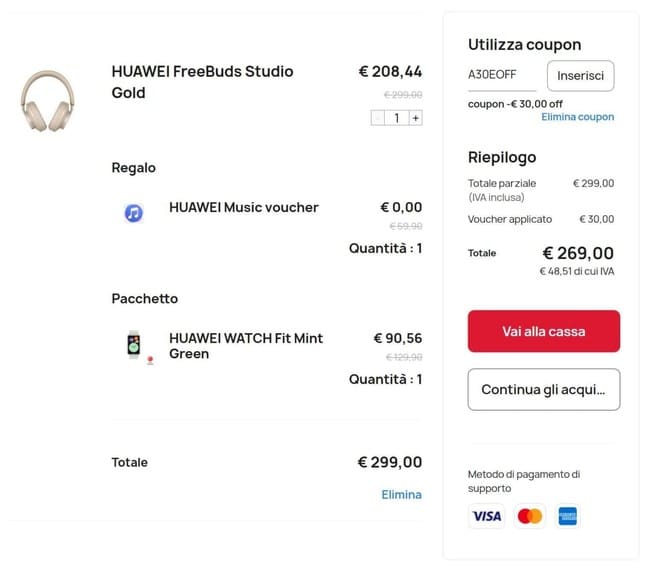The height and width of the screenshot is (576, 660).
Task: Click the quantity field showing 1
Action: point(396,118)
